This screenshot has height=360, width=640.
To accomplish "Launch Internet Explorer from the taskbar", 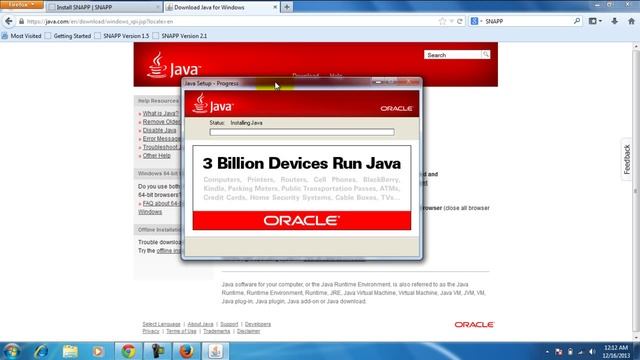I will pos(41,351).
